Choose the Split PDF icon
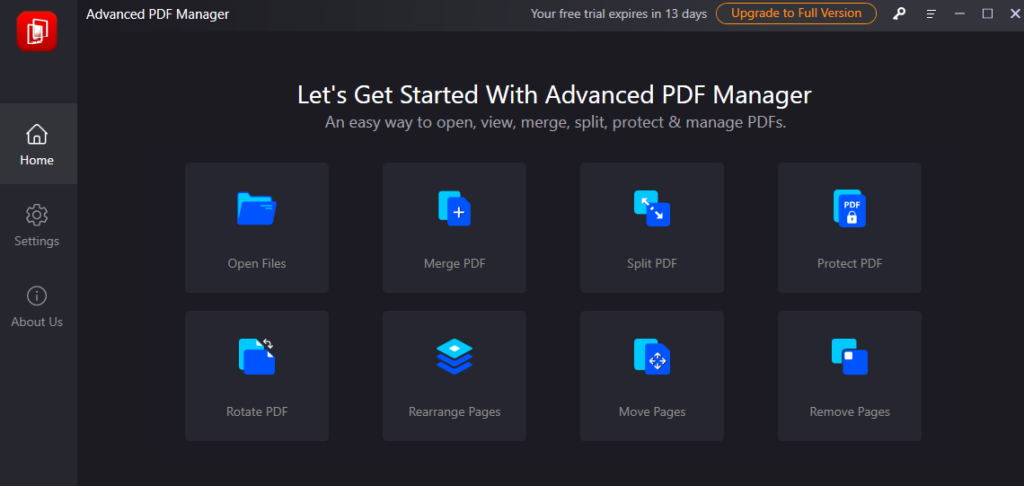Screen dimensions: 1024x486 [652, 208]
